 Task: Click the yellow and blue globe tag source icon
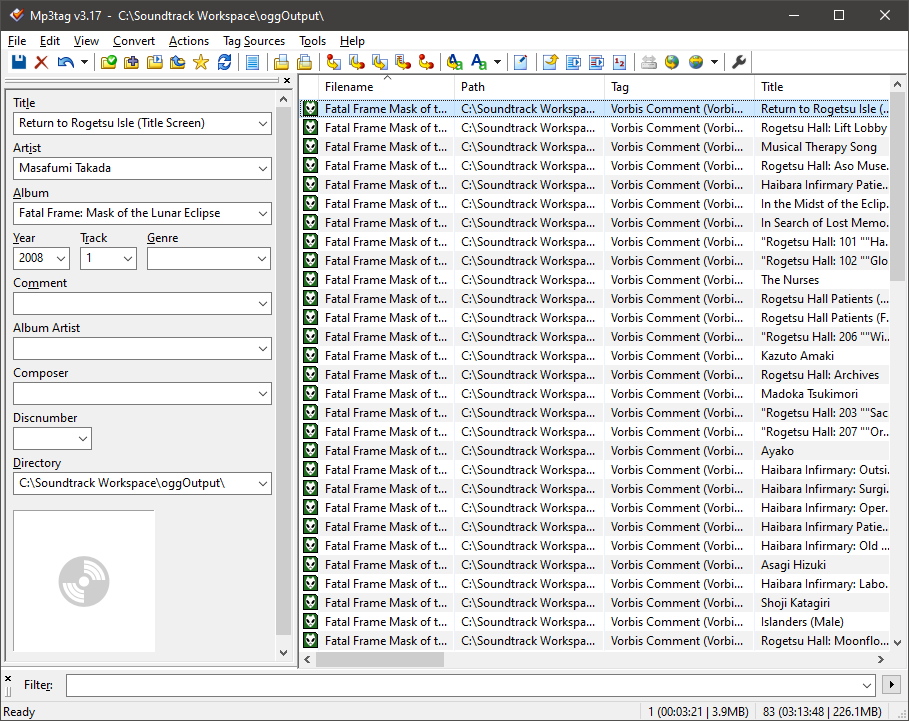696,62
